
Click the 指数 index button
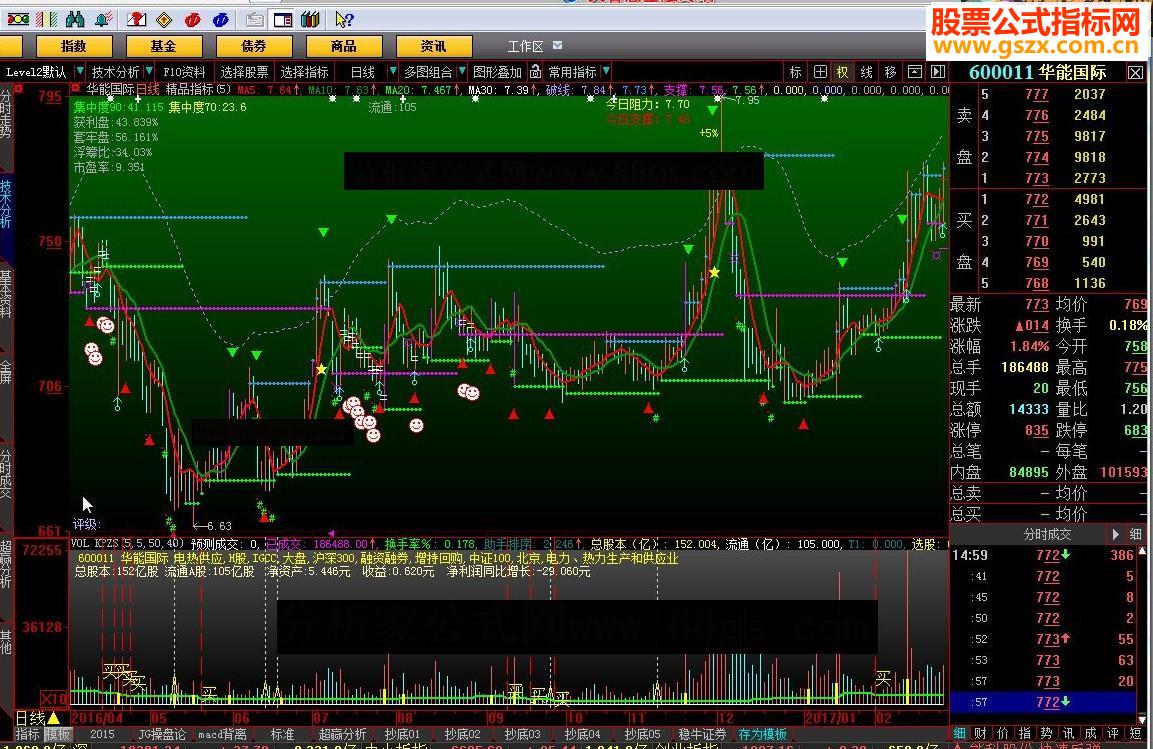point(74,46)
